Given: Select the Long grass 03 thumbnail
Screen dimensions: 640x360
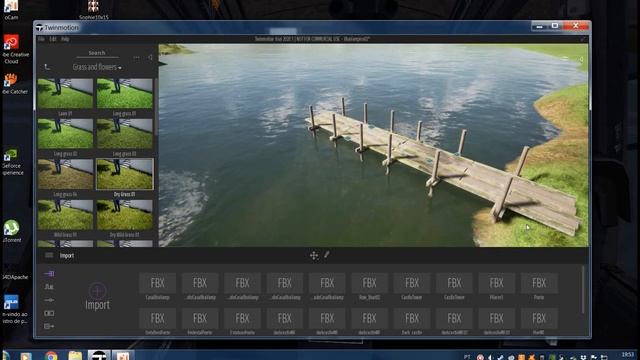Looking at the screenshot, I should point(124,134).
